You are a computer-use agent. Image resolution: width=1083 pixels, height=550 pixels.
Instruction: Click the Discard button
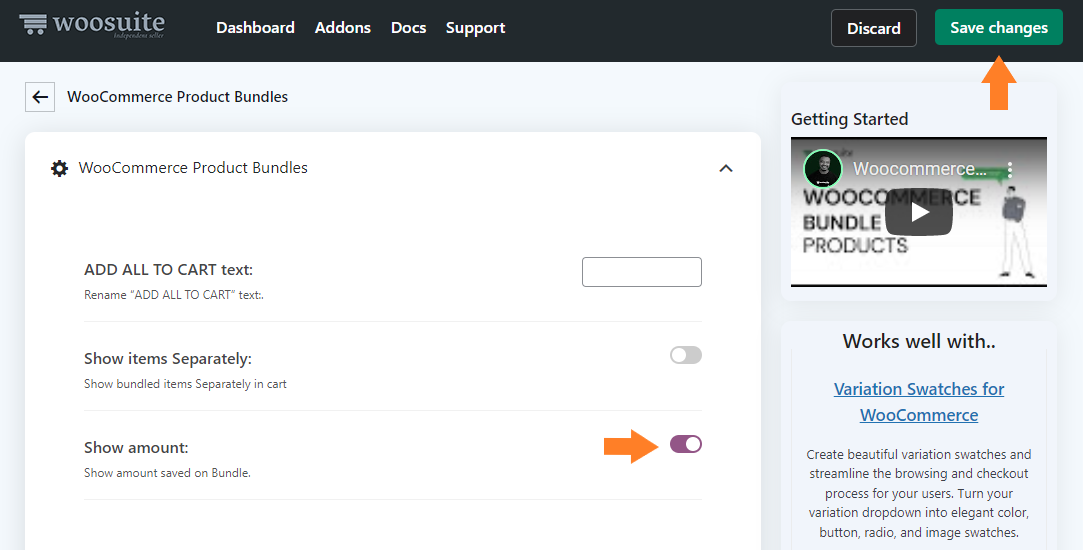tap(874, 28)
